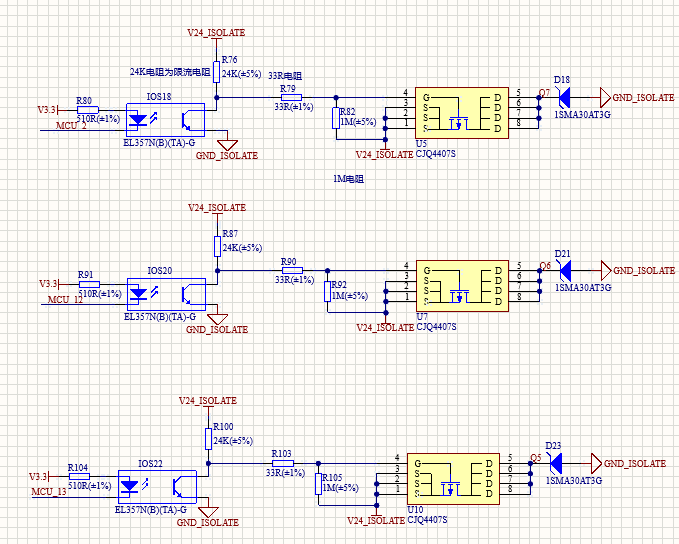Select the D21 diode symbol
679x544 pixels.
coord(563,270)
